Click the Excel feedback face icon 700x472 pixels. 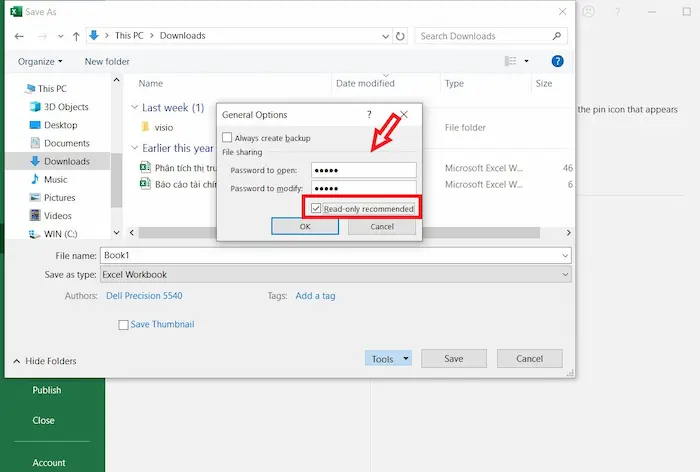pyautogui.click(x=588, y=11)
